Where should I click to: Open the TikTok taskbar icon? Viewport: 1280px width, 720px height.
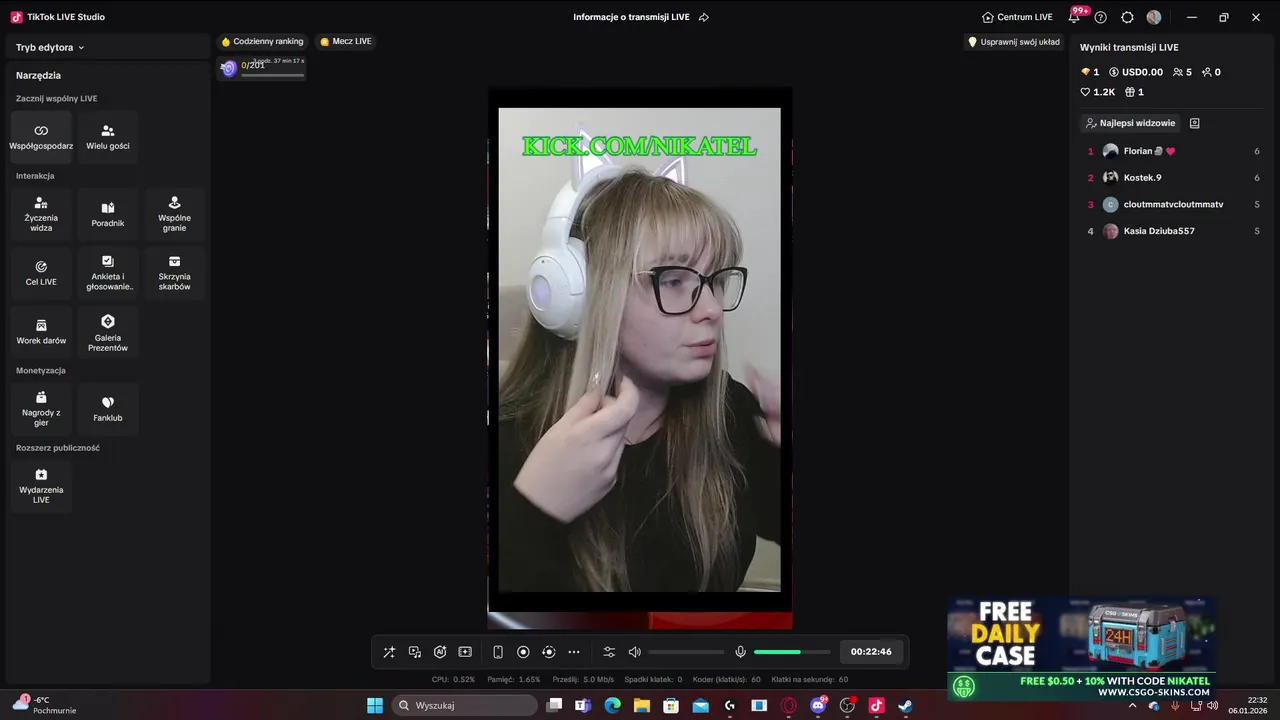pos(877,706)
